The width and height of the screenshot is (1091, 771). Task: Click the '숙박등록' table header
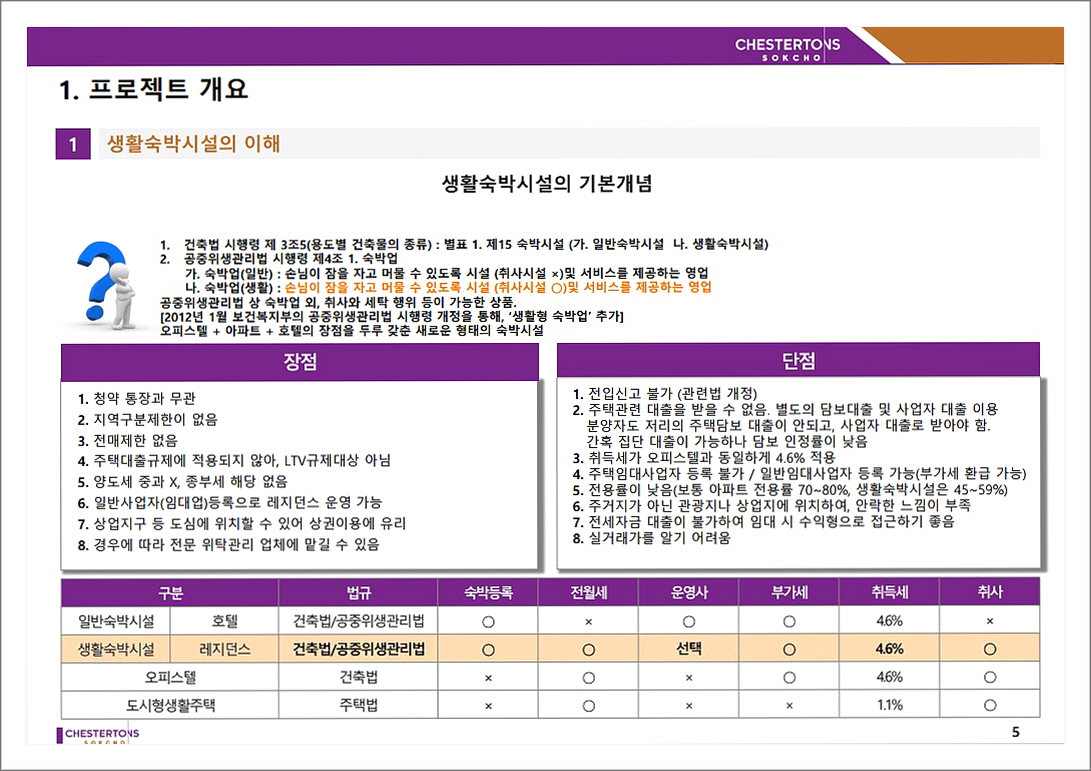pos(488,593)
